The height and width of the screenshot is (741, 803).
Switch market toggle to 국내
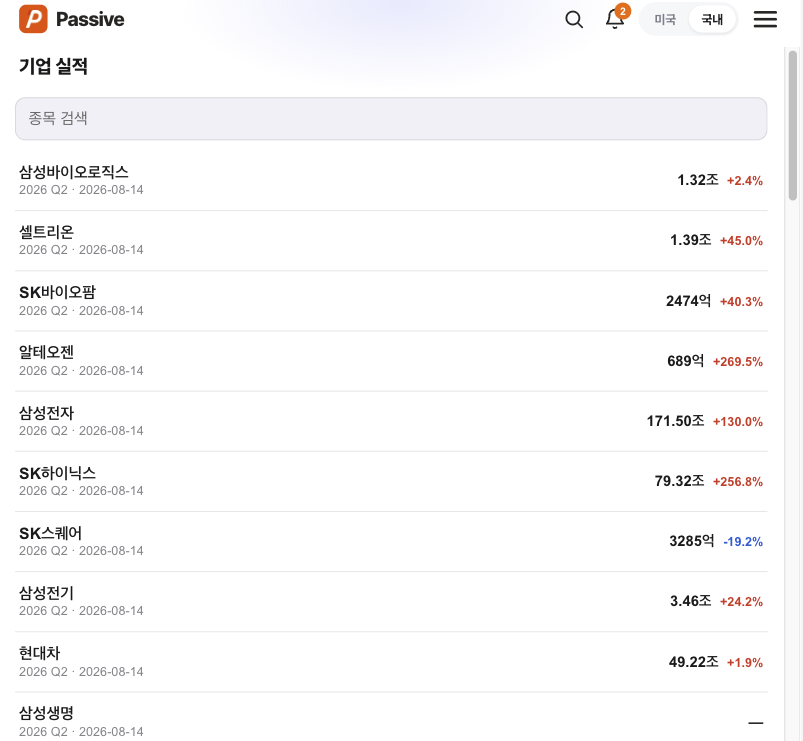tap(712, 19)
